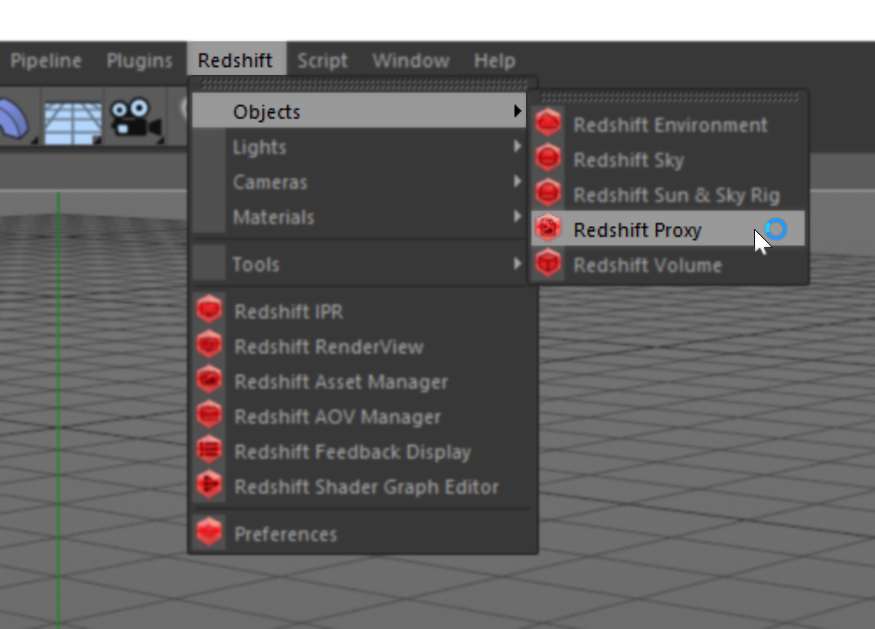Expand the Cameras submenu

[359, 182]
